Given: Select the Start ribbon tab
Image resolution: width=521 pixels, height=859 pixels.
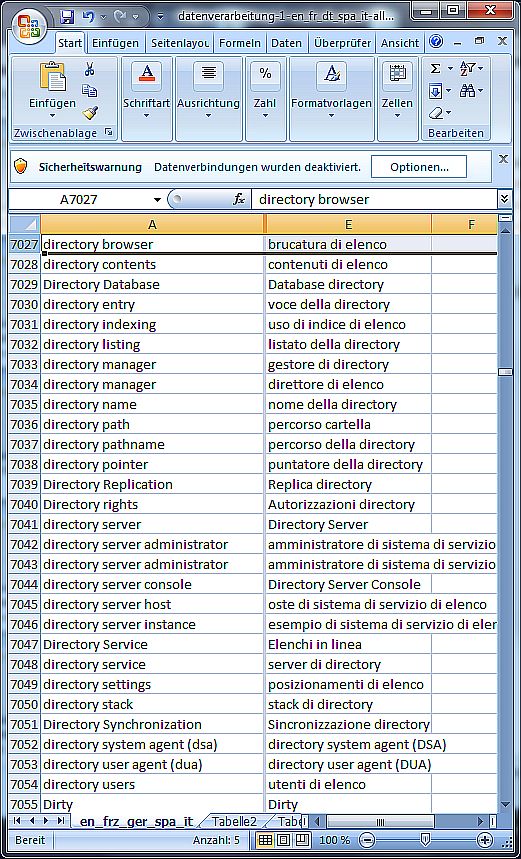Looking at the screenshot, I should coord(70,43).
